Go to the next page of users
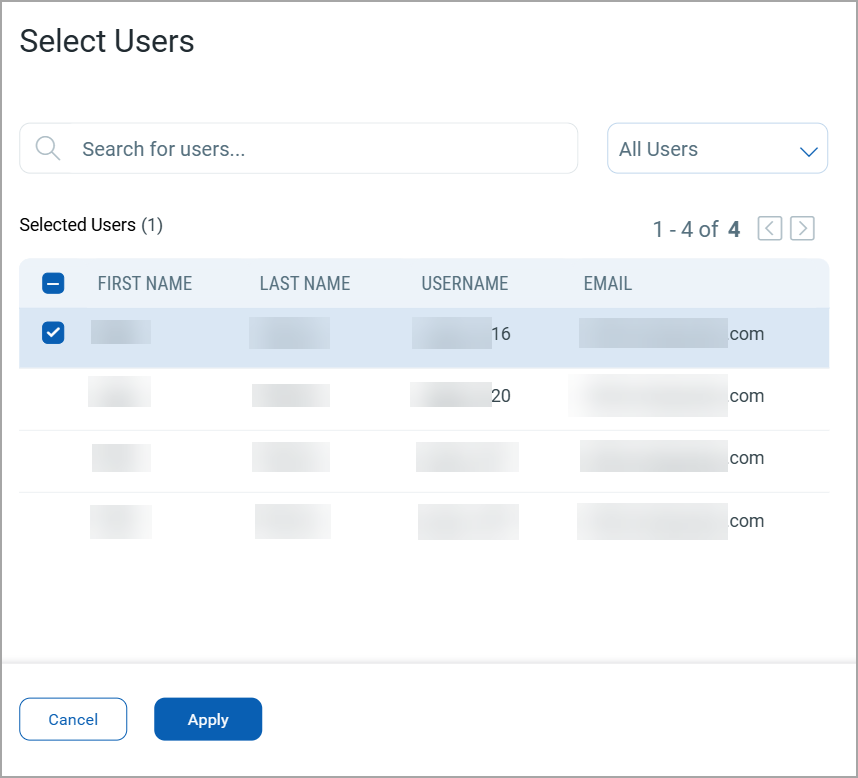 click(x=802, y=229)
